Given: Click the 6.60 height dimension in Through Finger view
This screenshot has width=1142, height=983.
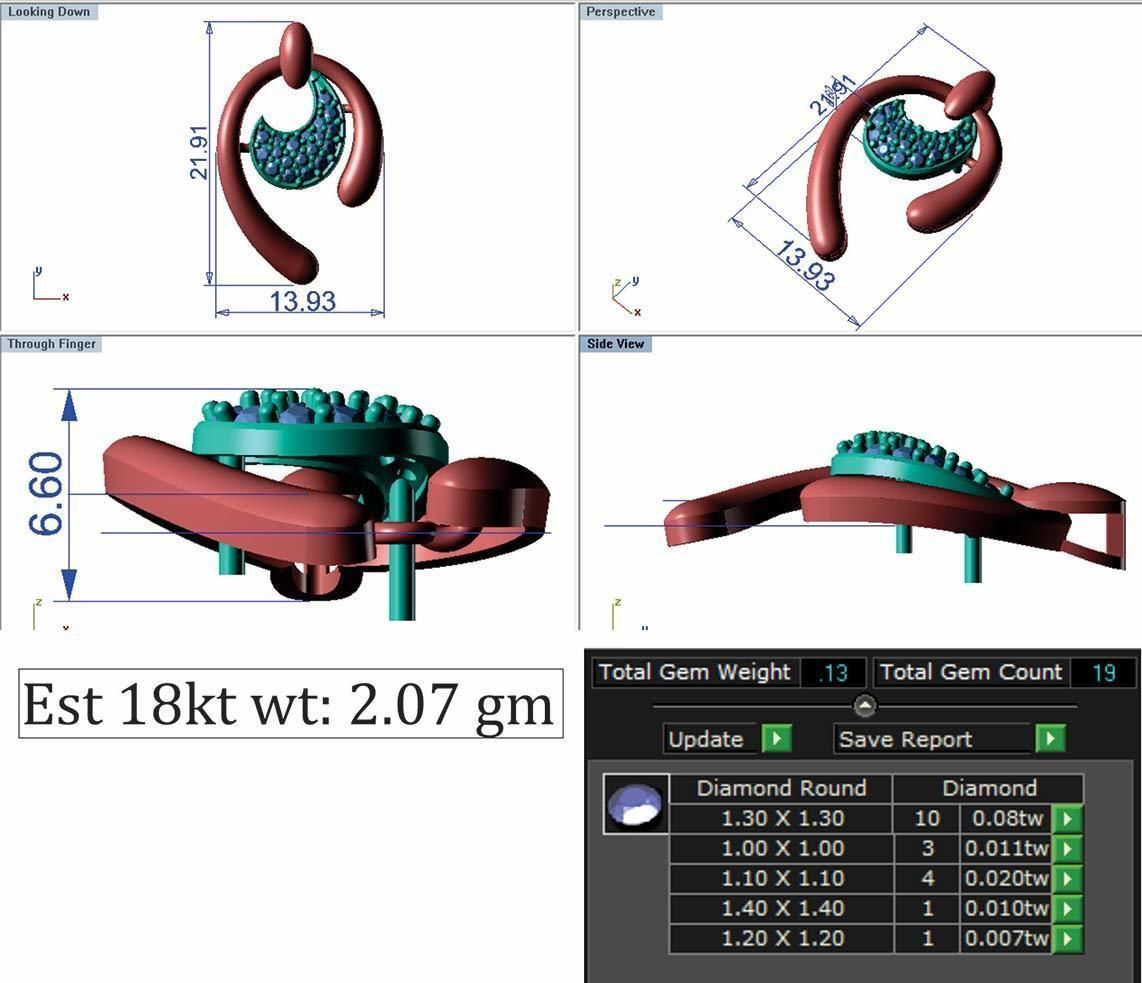Looking at the screenshot, I should [45, 494].
